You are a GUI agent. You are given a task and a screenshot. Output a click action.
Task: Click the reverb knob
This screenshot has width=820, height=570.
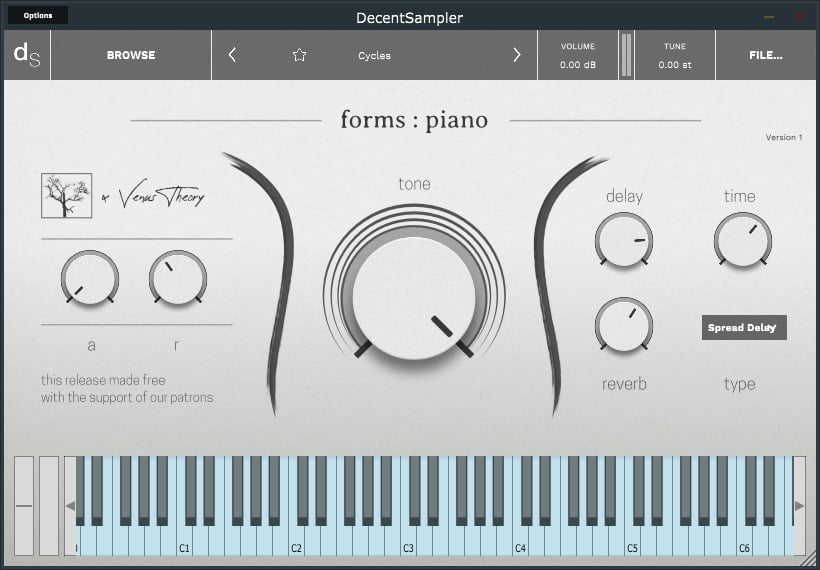pyautogui.click(x=624, y=324)
